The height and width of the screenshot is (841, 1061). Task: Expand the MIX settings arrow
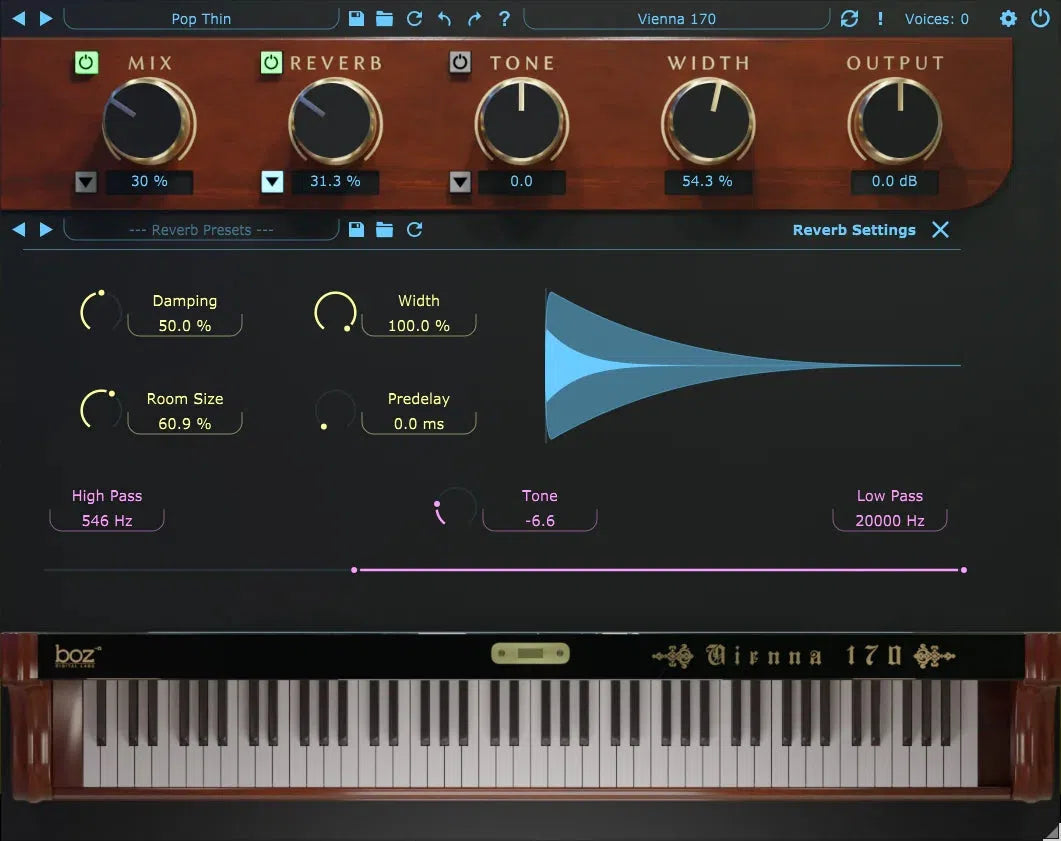click(85, 182)
